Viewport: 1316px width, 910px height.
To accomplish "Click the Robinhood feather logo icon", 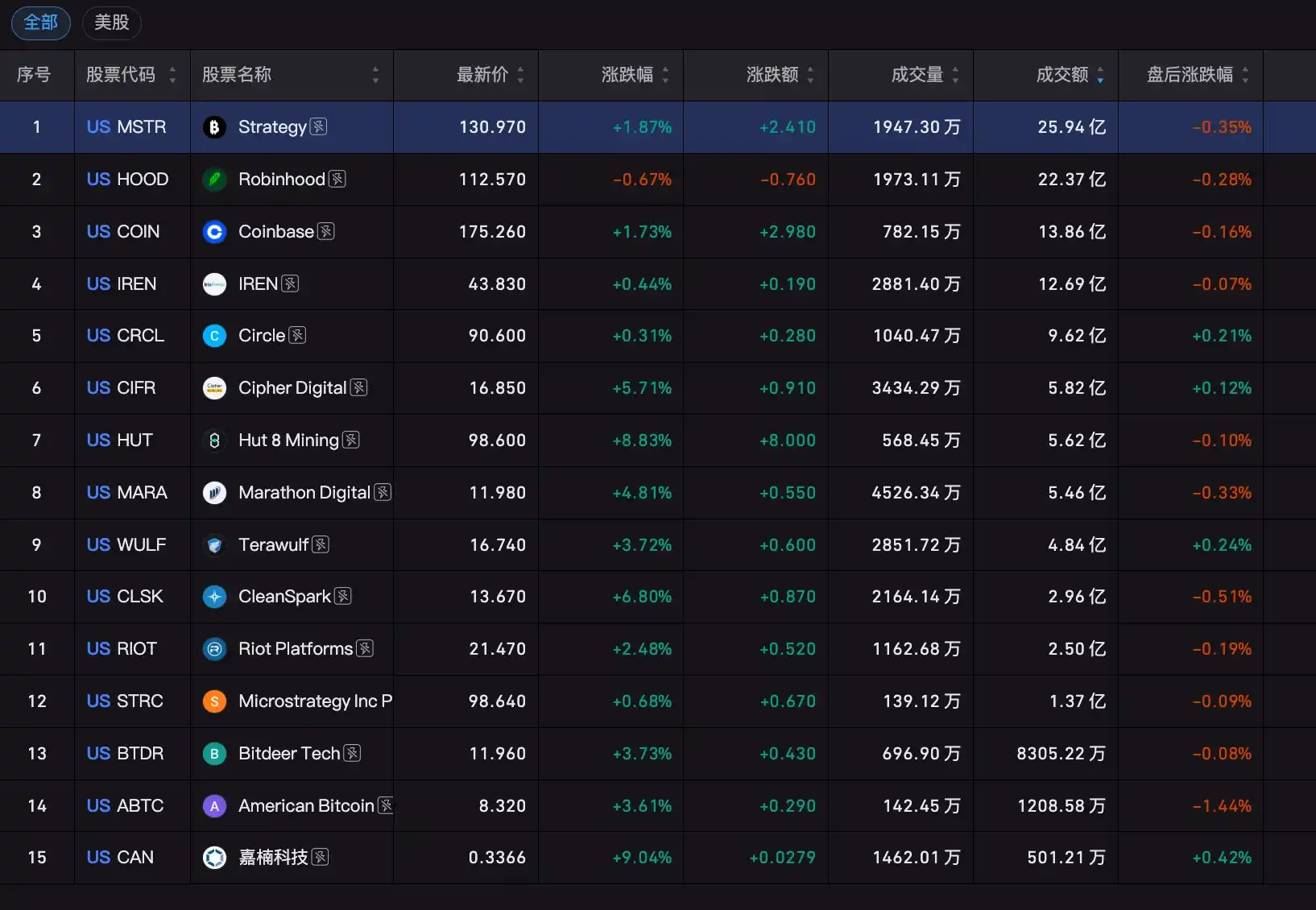I will pyautogui.click(x=214, y=180).
